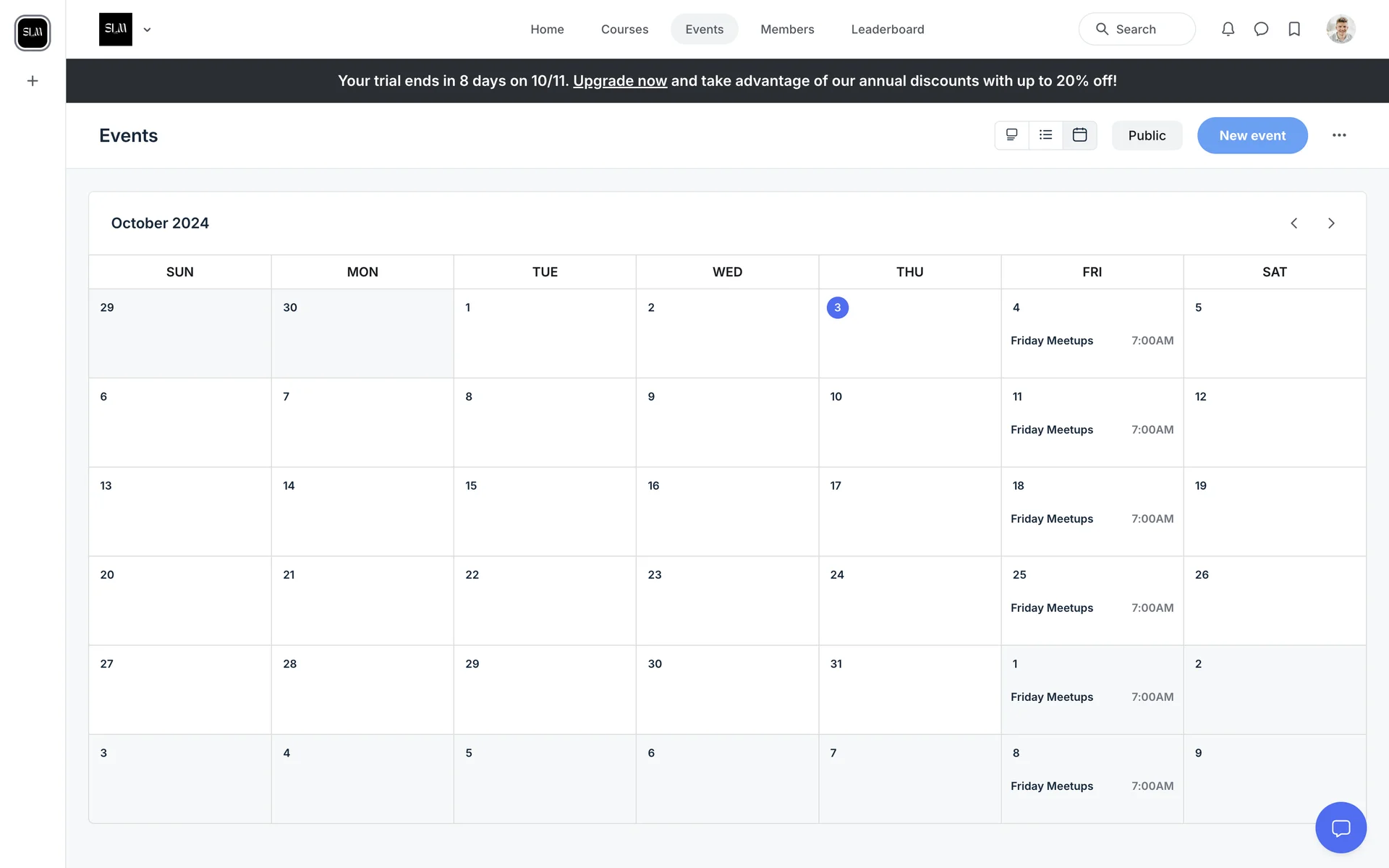Click the SLM community logo in sidebar

[33, 33]
